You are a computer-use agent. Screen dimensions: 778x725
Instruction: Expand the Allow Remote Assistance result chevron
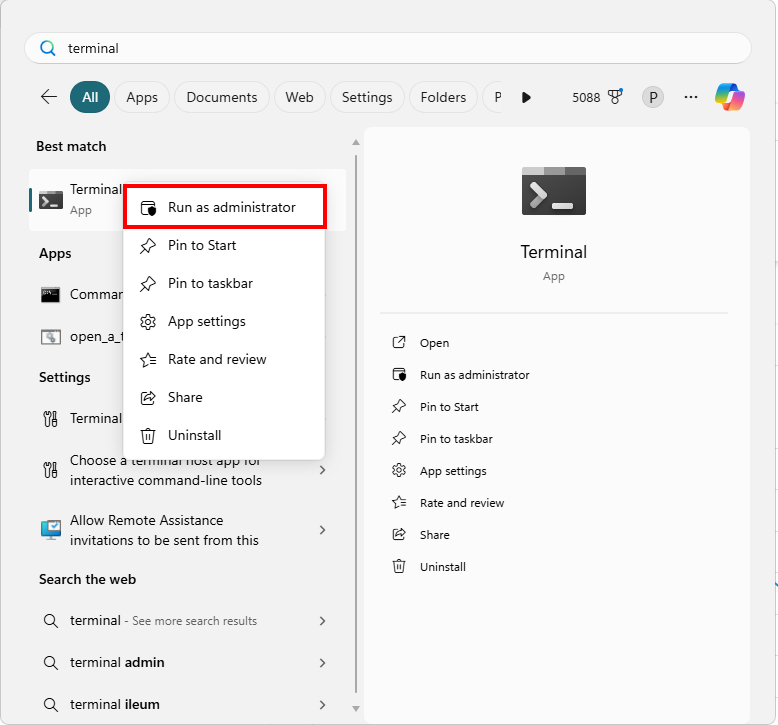(322, 530)
